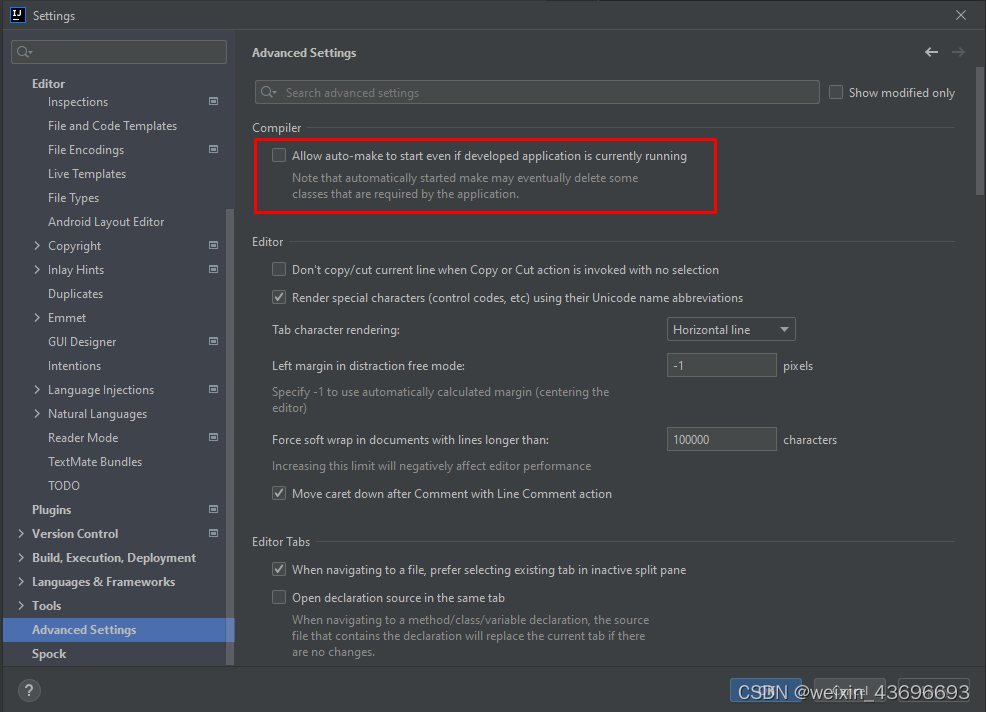986x712 pixels.
Task: Click the help question mark button
Action: coord(28,691)
